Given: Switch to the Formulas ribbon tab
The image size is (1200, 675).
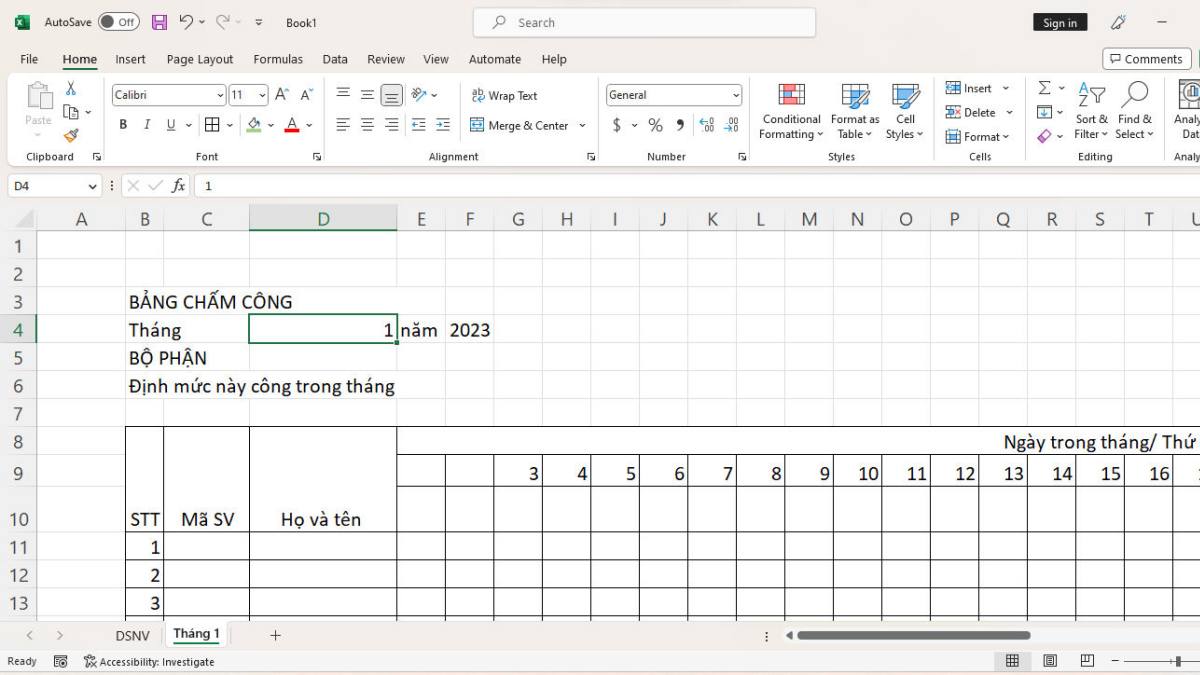Looking at the screenshot, I should [277, 59].
